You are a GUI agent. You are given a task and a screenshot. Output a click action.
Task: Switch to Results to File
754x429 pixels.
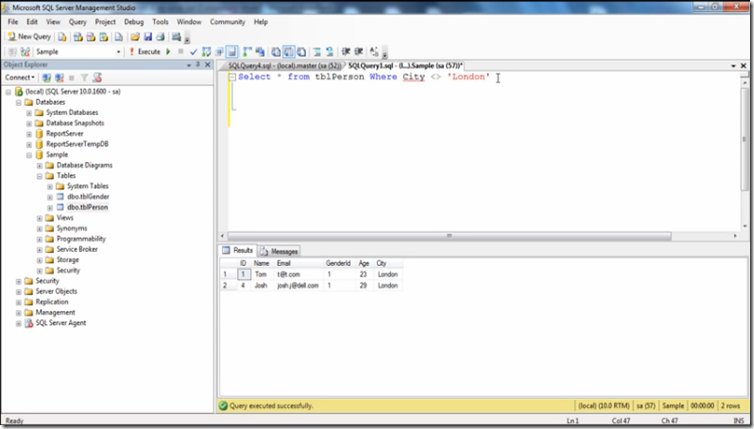click(x=302, y=51)
